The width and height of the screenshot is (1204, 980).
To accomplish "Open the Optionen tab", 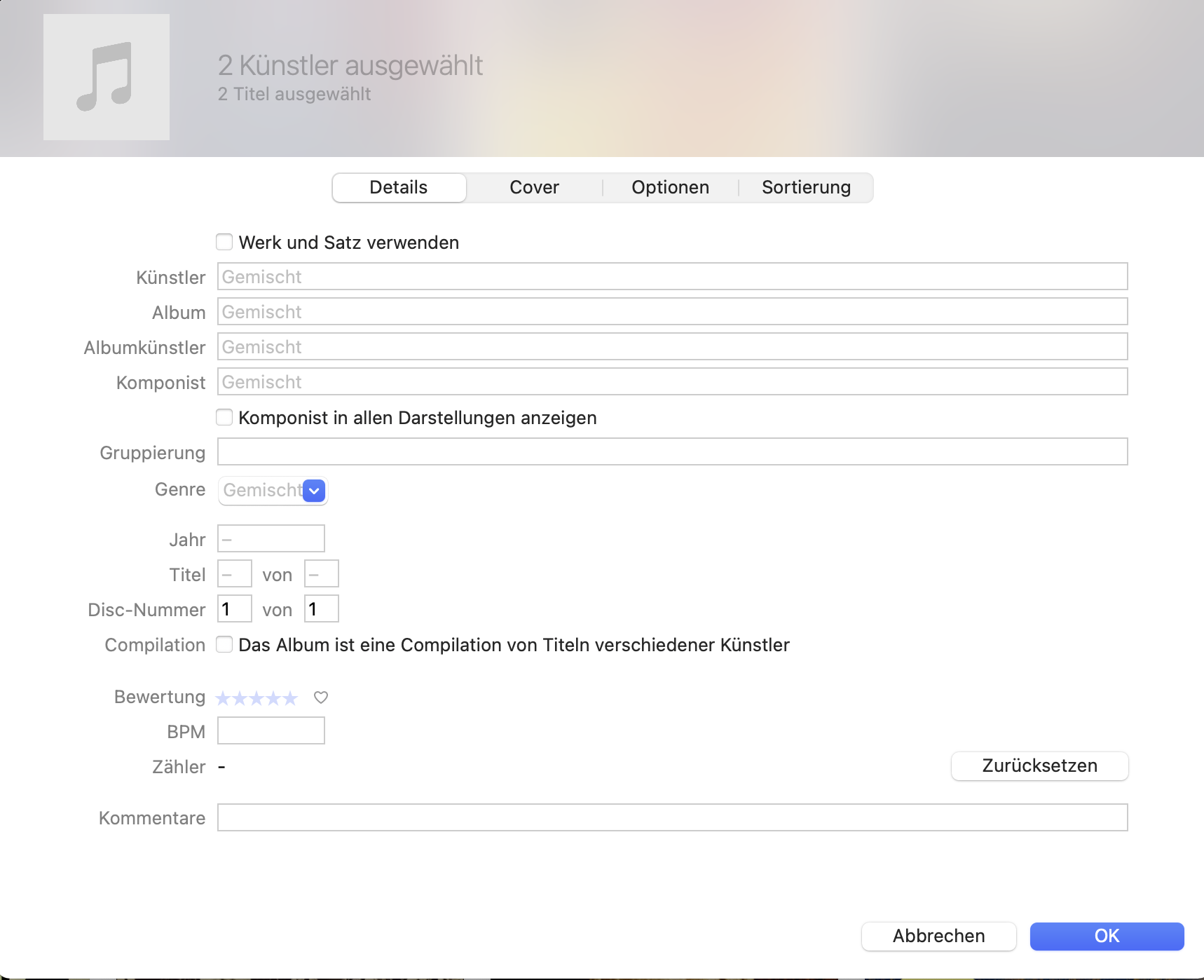I will pyautogui.click(x=670, y=188).
